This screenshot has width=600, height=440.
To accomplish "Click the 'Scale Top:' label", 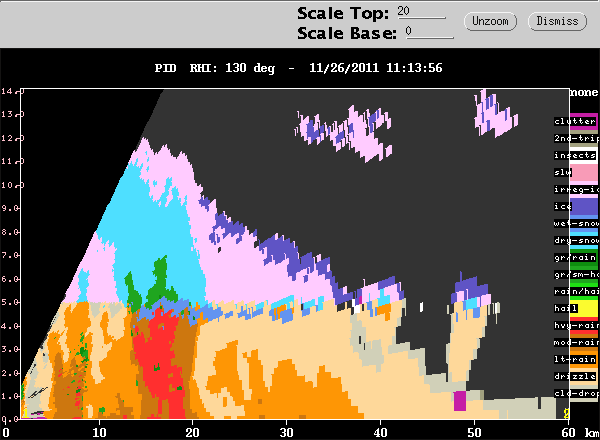I will pos(343,13).
